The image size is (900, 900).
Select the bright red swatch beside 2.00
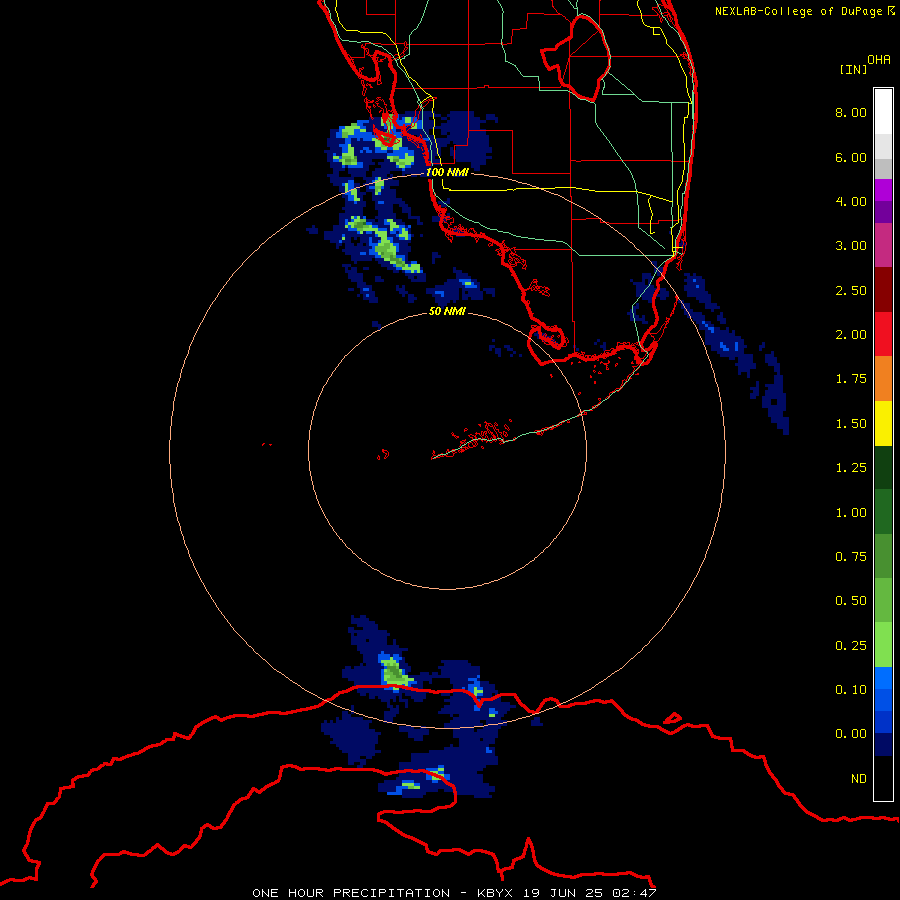883,334
